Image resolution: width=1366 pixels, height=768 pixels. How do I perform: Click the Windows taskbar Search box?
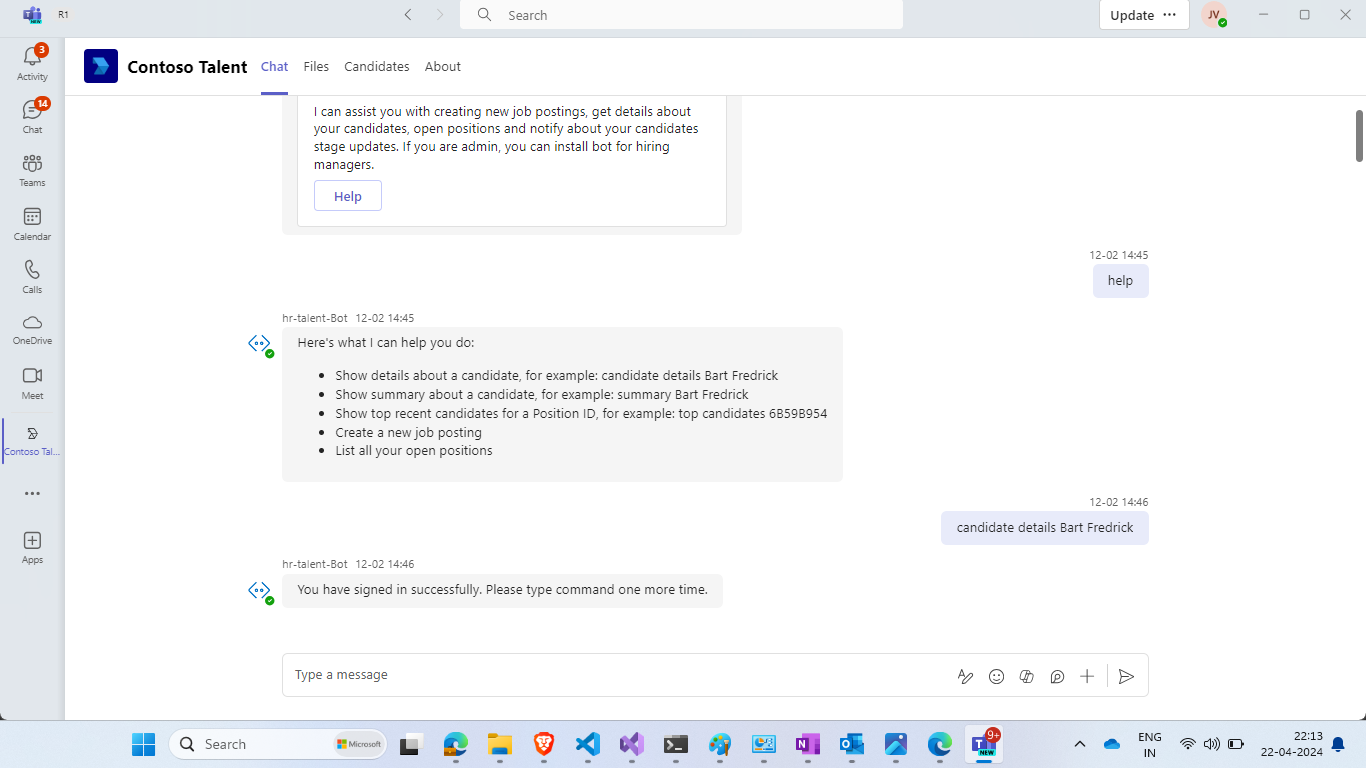(278, 744)
